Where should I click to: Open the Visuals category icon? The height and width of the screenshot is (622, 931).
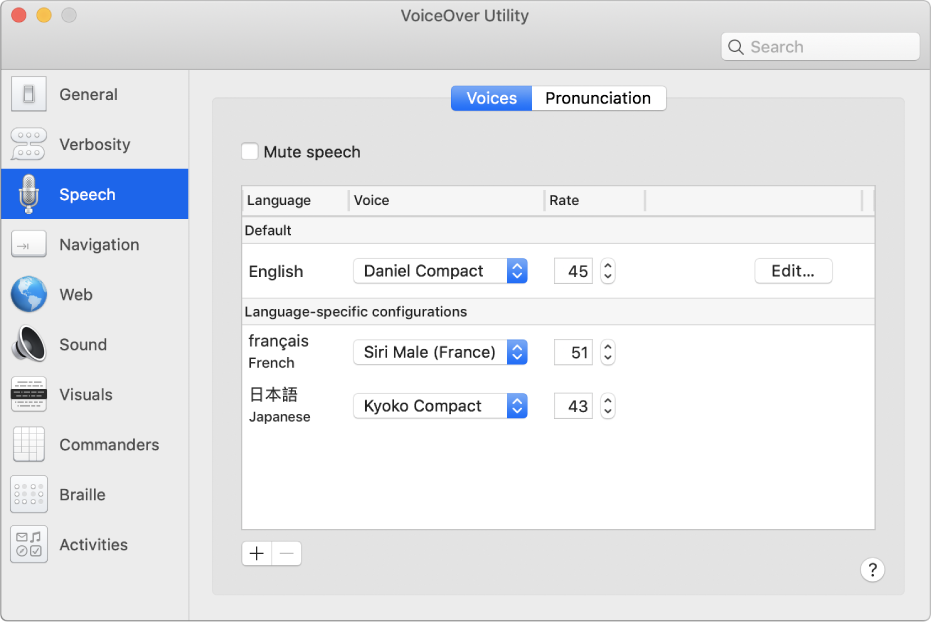28,395
